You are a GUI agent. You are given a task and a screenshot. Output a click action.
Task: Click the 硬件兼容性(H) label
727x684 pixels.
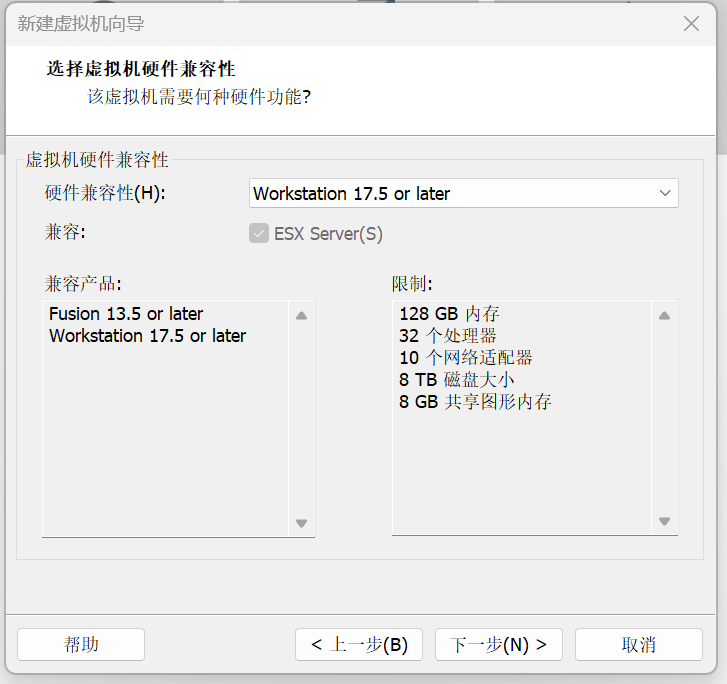[105, 193]
